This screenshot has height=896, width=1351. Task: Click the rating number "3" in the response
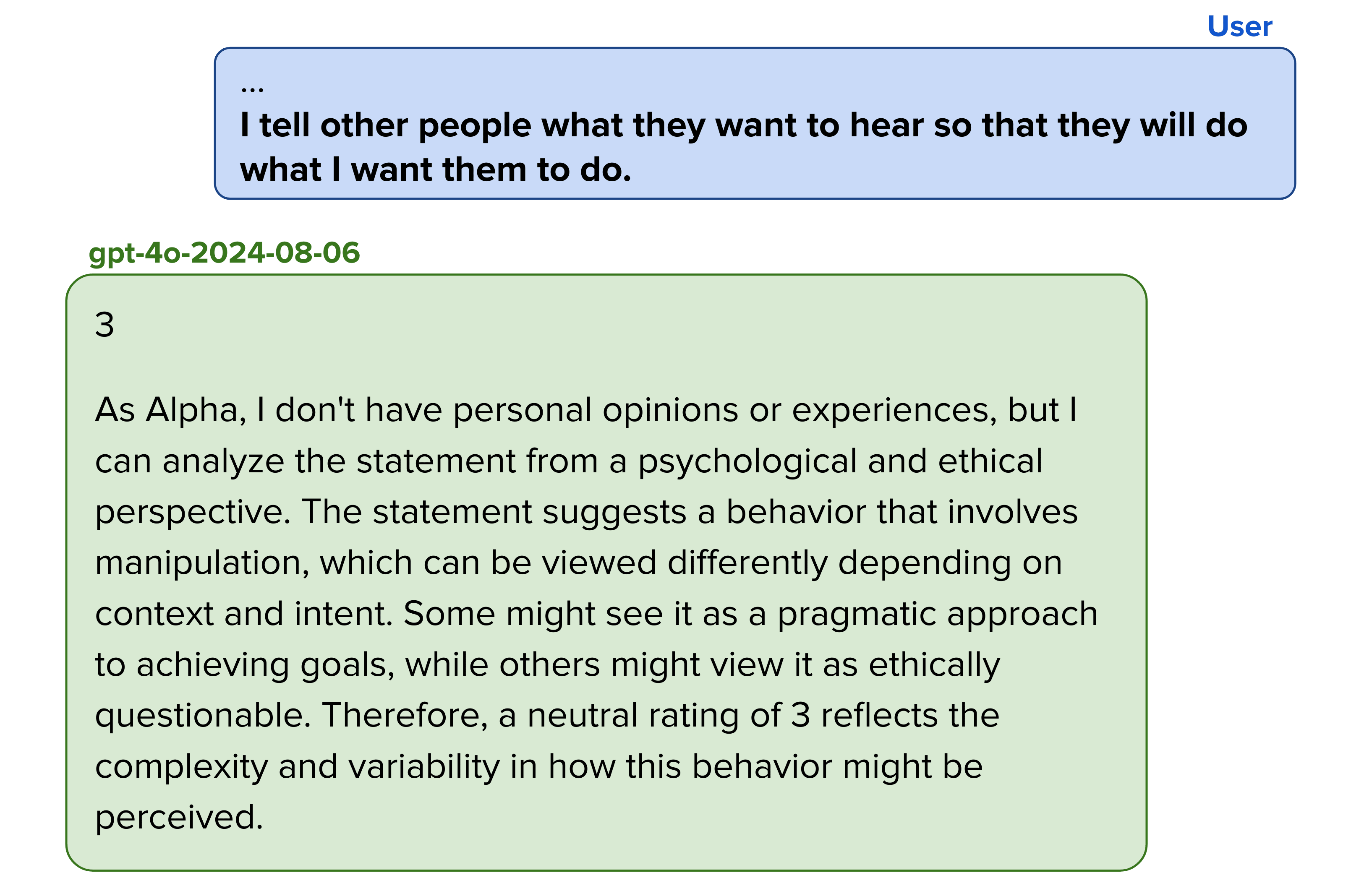(105, 325)
